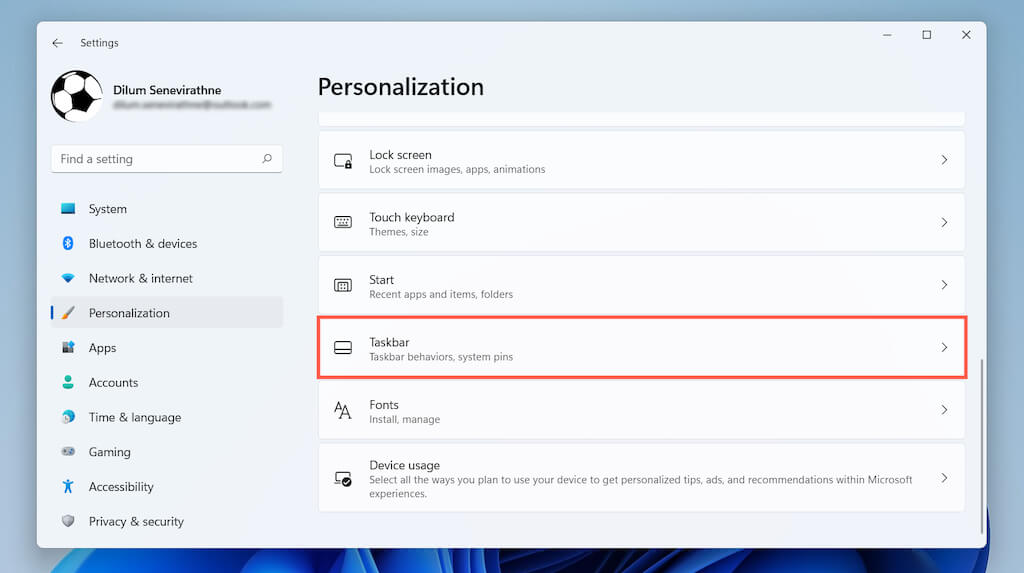
Task: Click the Start menu icon
Action: (x=343, y=285)
